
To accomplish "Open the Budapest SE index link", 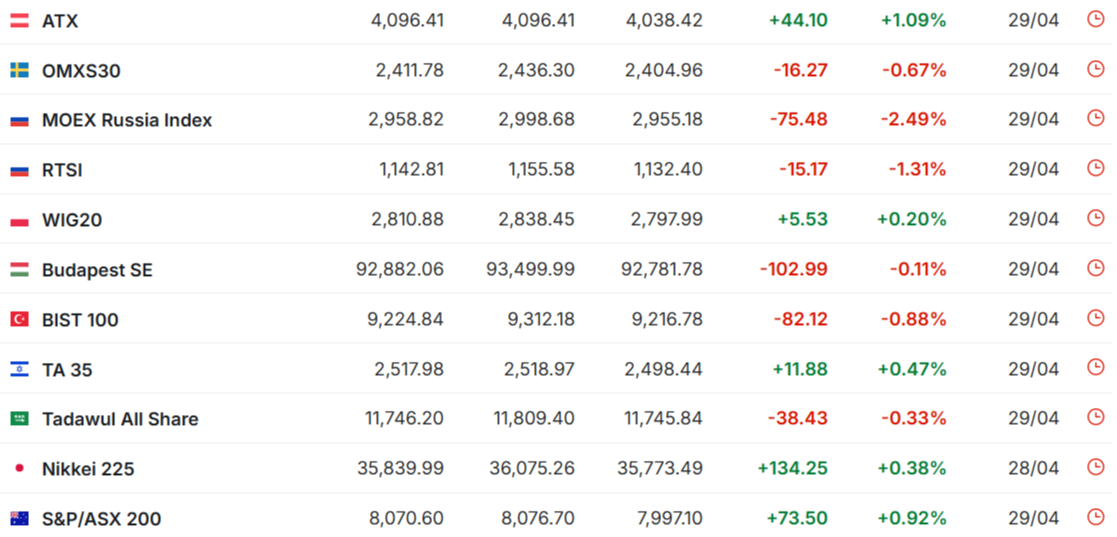I will click(x=97, y=270).
